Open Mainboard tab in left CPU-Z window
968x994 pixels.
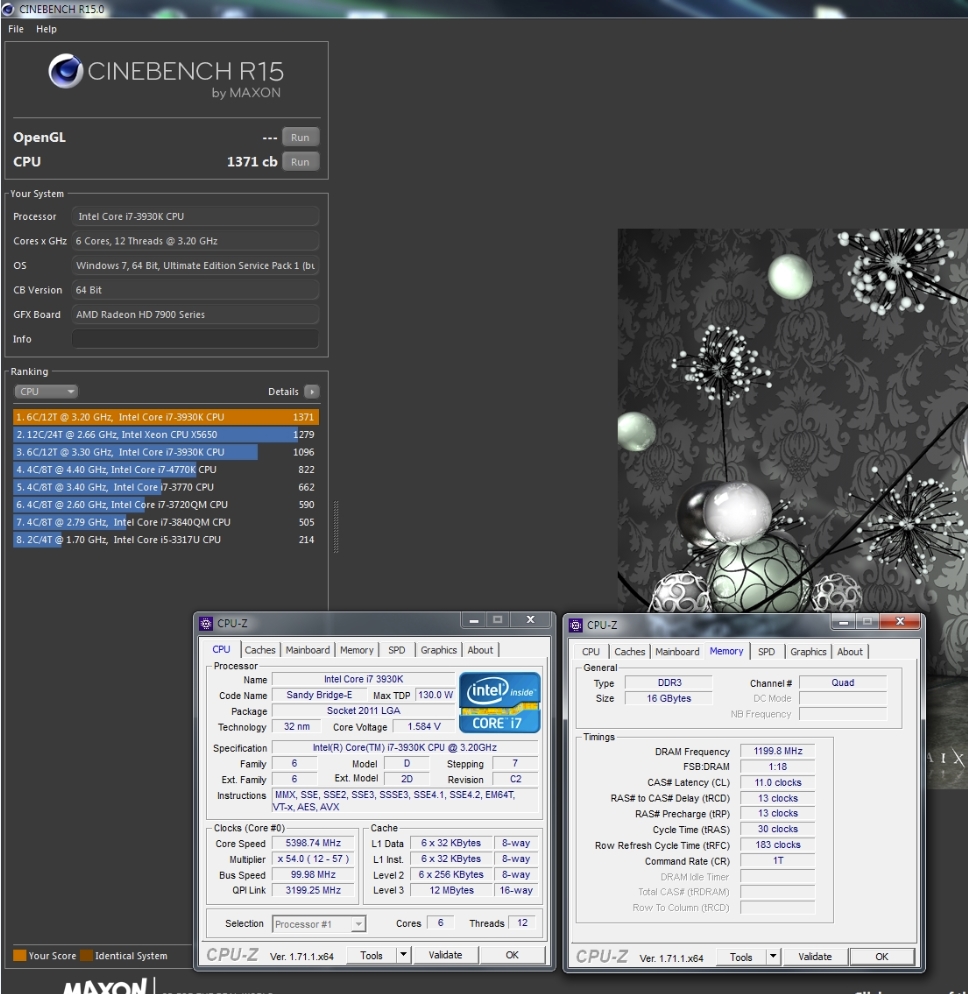click(307, 650)
